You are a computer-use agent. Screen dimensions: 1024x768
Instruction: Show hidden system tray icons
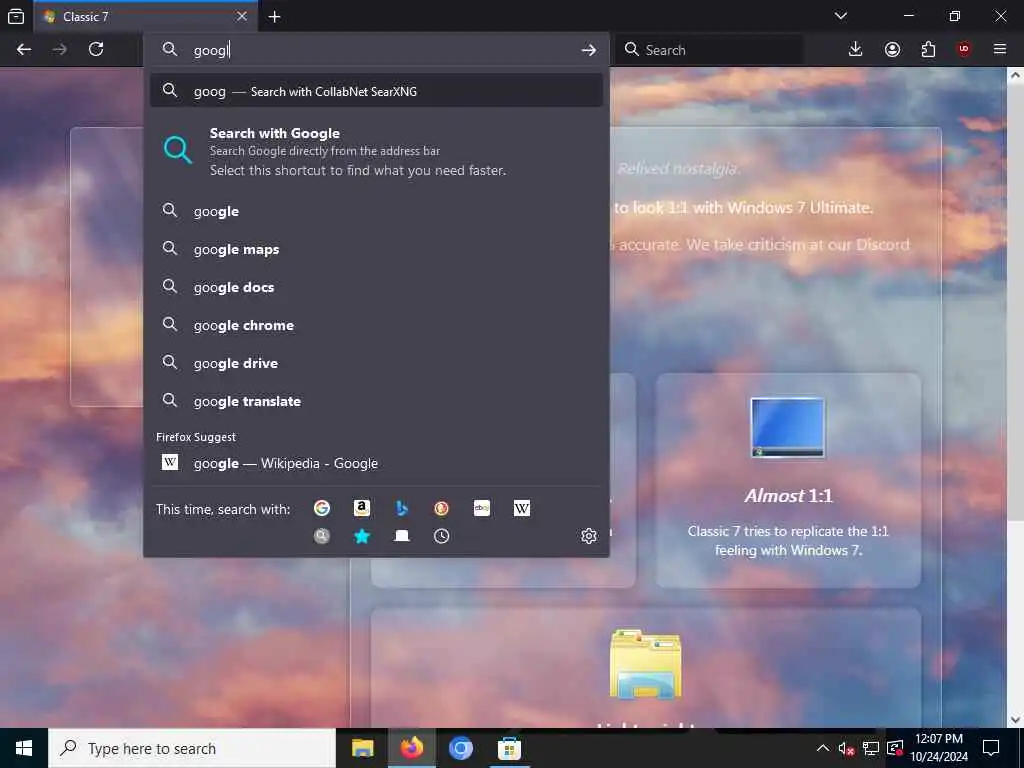(x=823, y=748)
